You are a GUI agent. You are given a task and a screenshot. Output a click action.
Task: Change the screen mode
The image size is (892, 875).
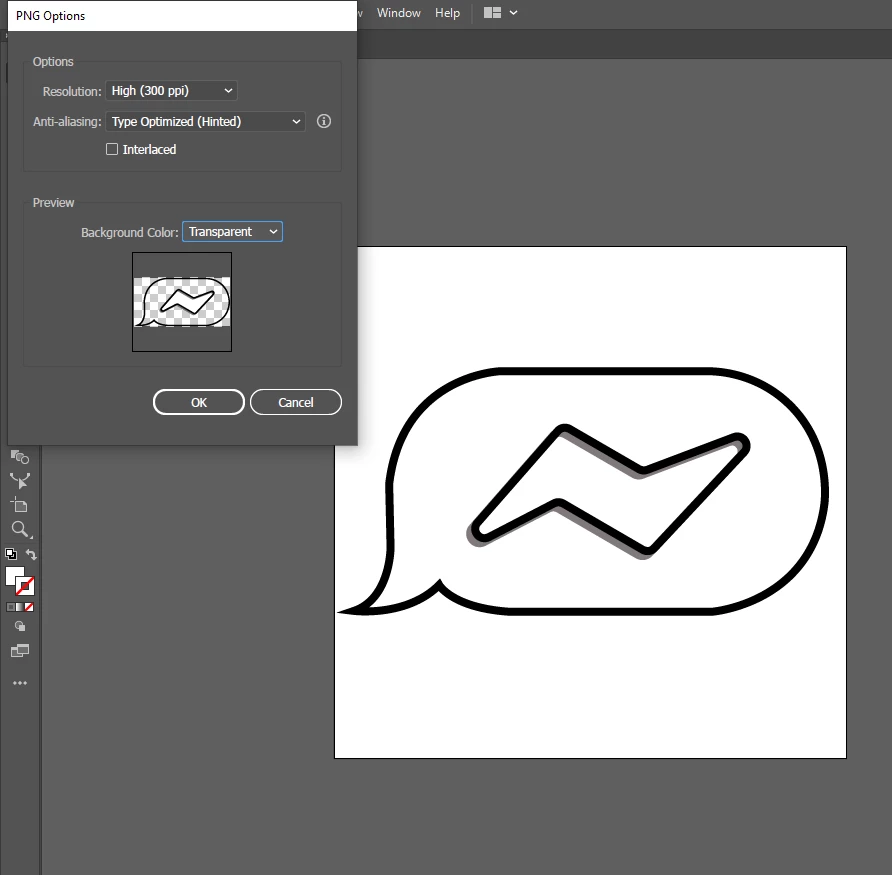point(20,651)
